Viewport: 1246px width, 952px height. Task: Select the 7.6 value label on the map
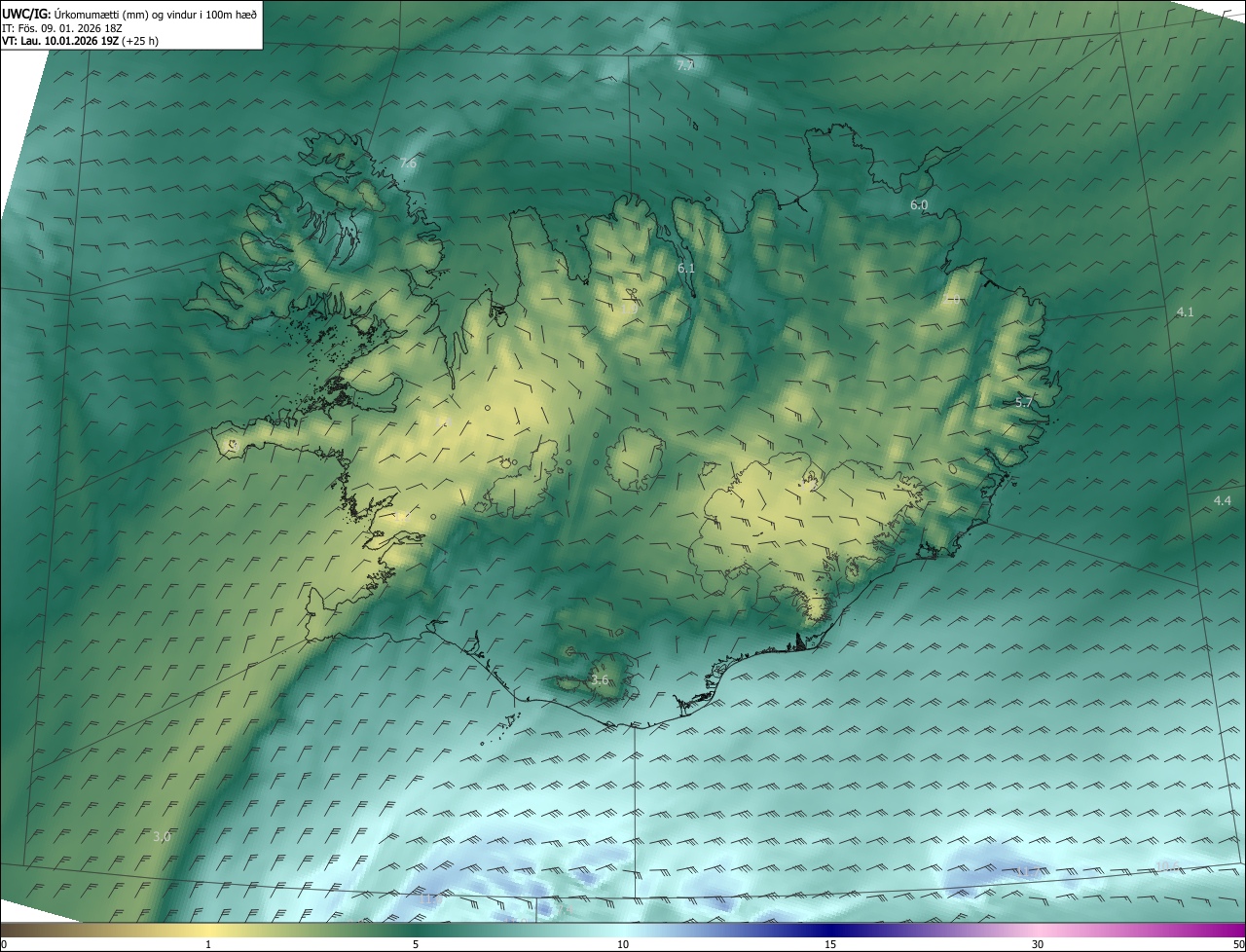coord(408,164)
